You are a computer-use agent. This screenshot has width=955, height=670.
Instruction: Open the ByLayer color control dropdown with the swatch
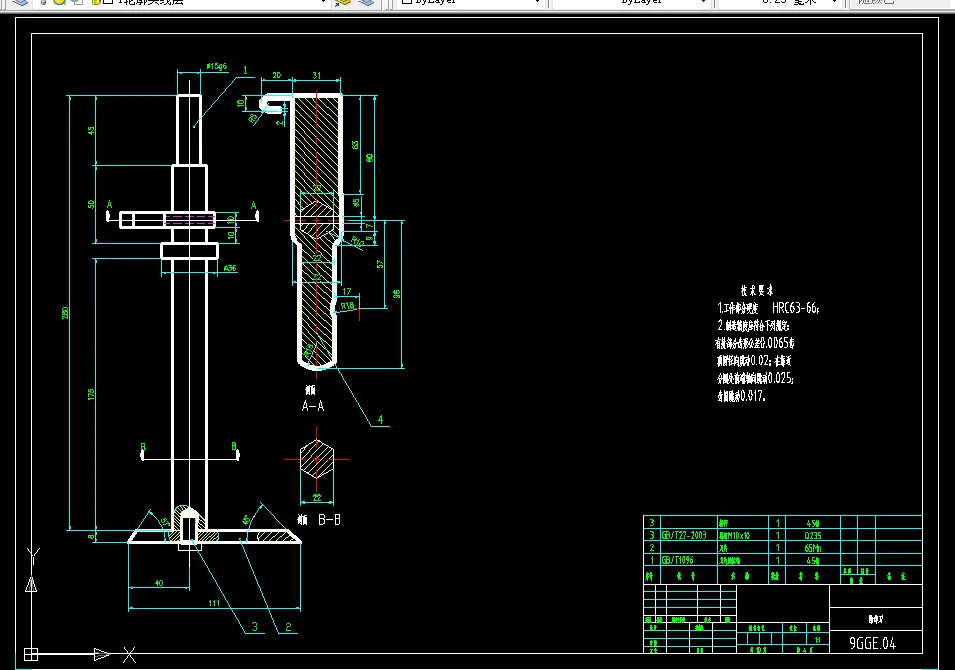click(470, 2)
